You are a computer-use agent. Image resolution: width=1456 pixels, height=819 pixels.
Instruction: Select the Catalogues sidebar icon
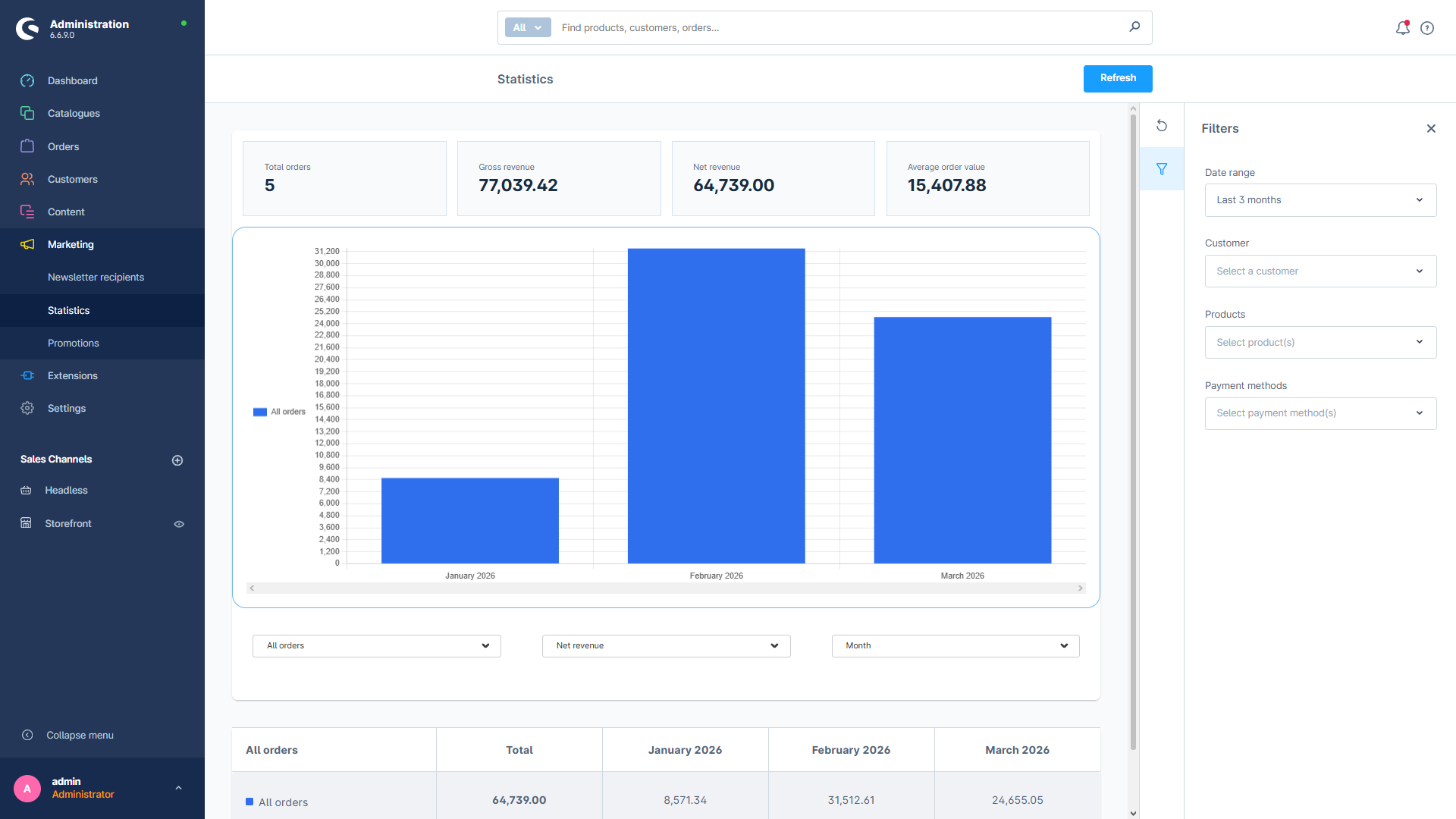27,113
